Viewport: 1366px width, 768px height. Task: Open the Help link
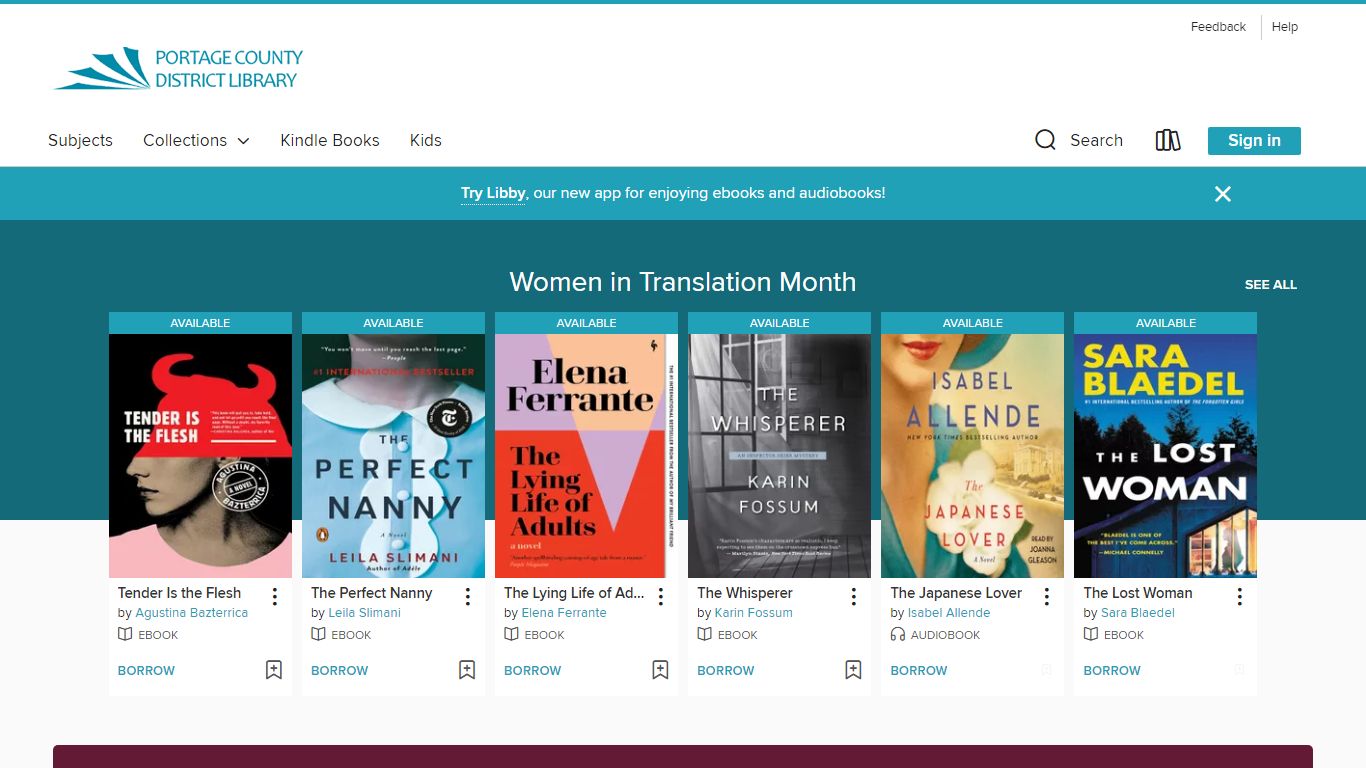click(x=1285, y=27)
